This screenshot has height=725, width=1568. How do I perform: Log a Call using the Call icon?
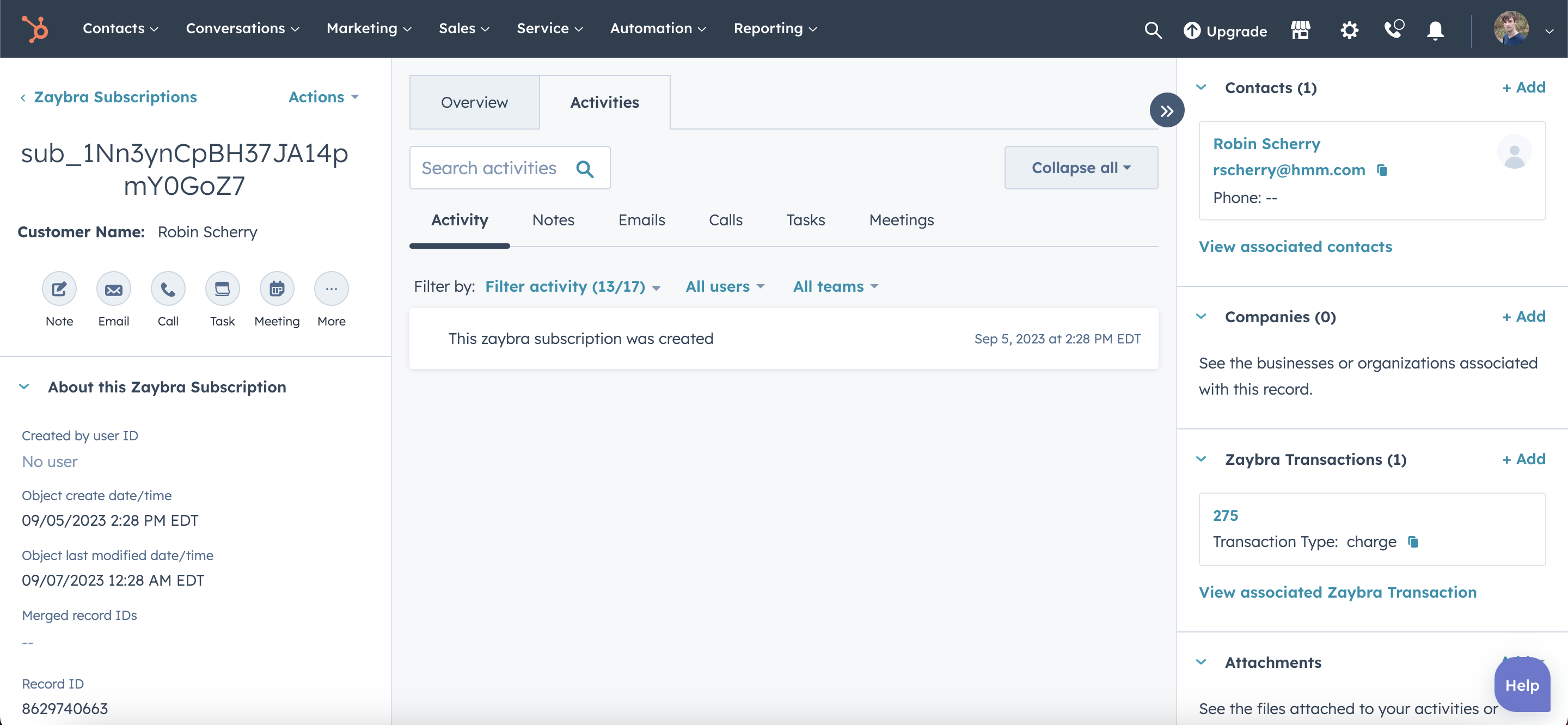(x=168, y=289)
